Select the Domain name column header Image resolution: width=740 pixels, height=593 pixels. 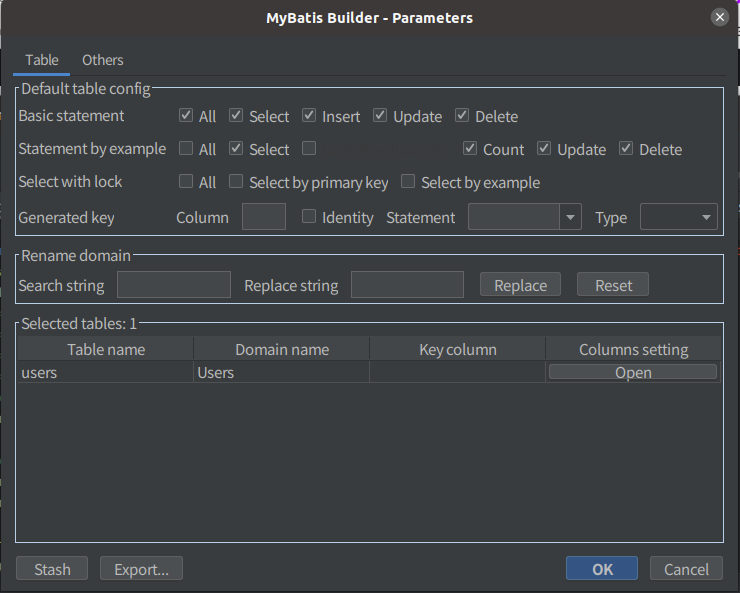[x=282, y=350]
